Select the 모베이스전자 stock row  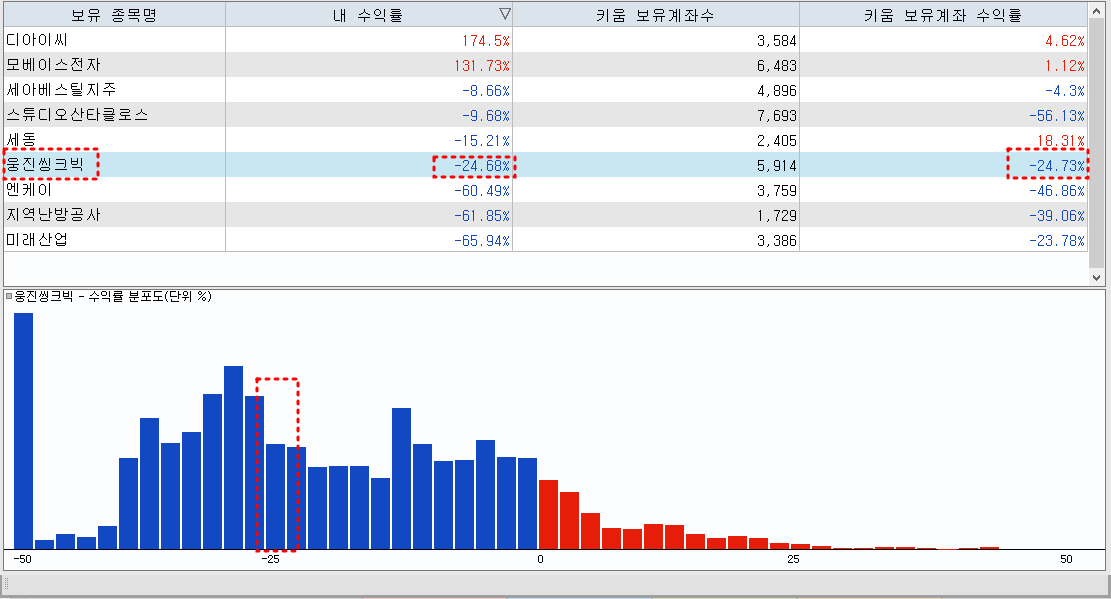546,65
